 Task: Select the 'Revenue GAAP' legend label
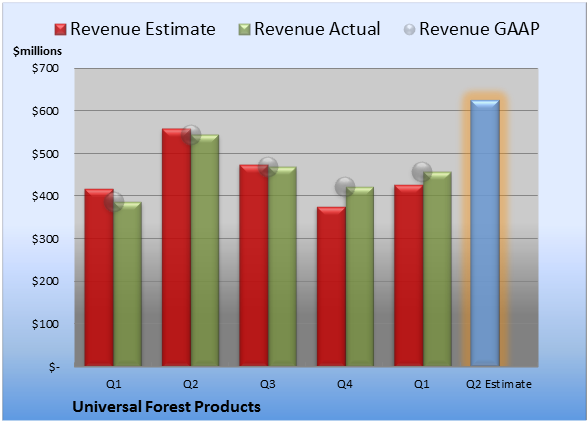(479, 29)
